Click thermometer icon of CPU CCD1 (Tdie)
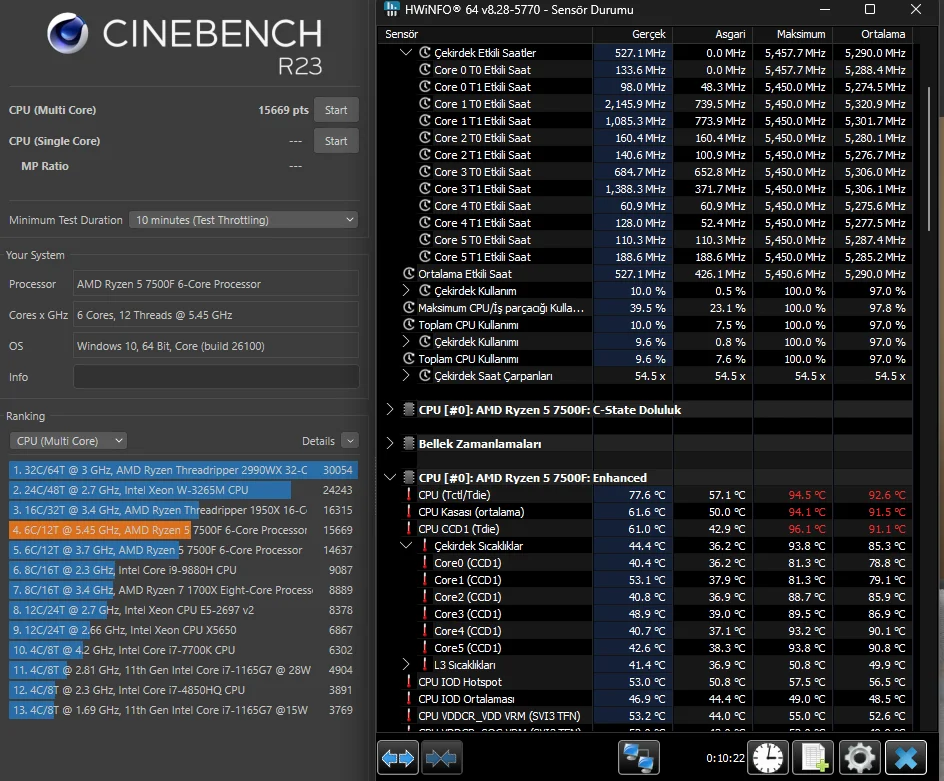Screen dimensions: 944x781 tap(409, 529)
